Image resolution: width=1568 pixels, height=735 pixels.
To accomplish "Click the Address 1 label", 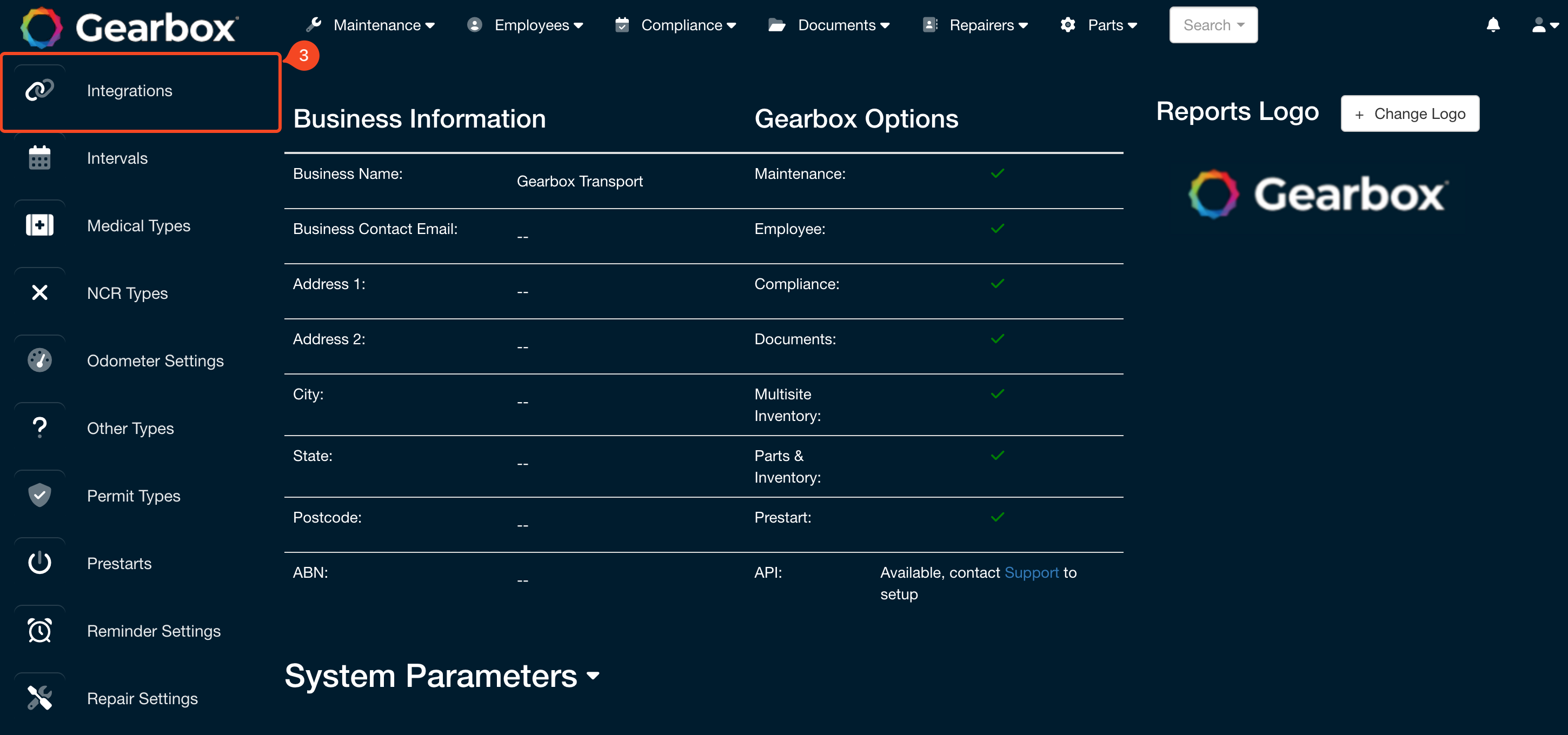I will point(329,284).
